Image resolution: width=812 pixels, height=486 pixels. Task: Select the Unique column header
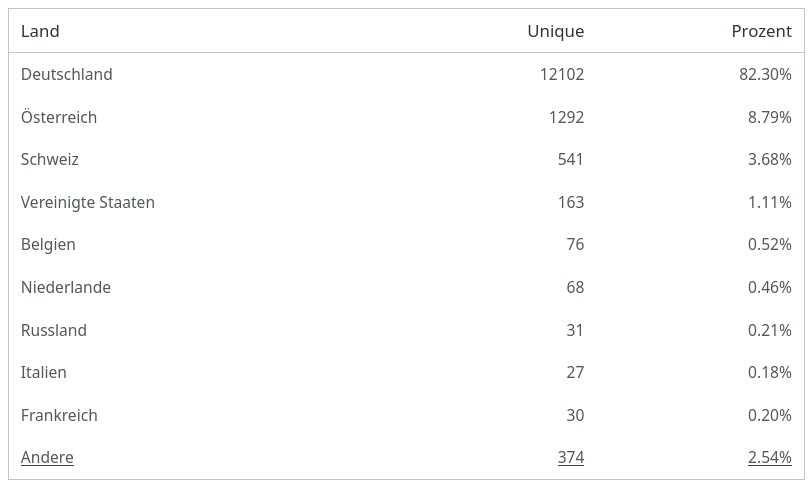click(x=556, y=32)
